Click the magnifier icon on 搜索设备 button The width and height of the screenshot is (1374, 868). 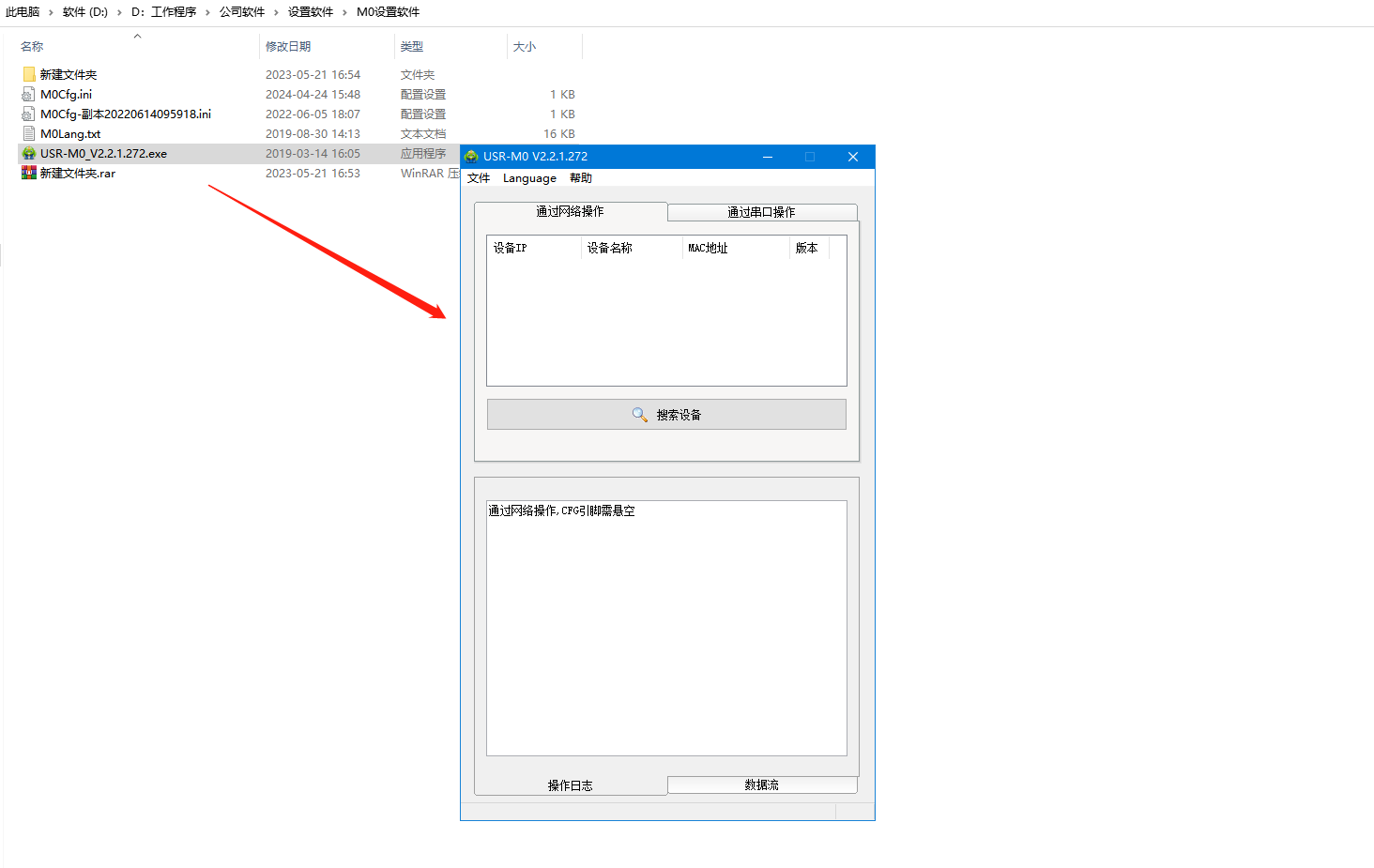click(x=640, y=415)
